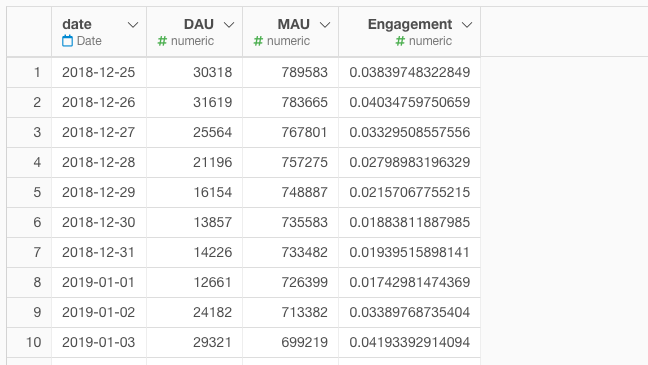
Task: Open the DAU column dropdown arrow
Action: pyautogui.click(x=229, y=25)
